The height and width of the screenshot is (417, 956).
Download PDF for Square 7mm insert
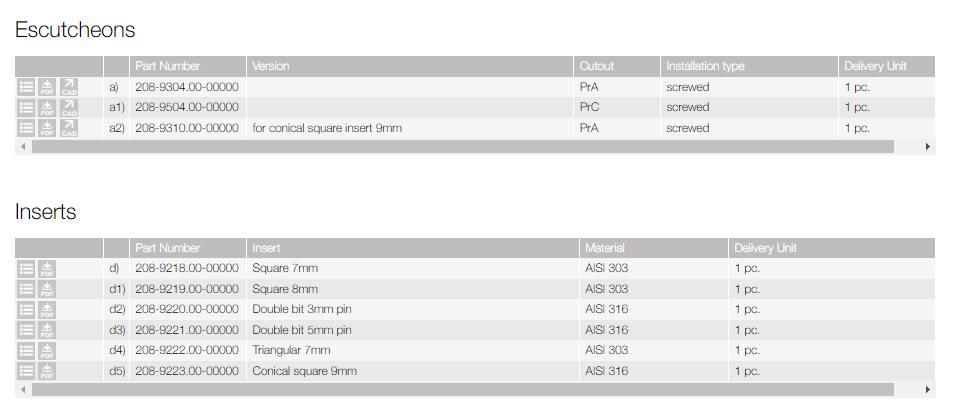48,269
